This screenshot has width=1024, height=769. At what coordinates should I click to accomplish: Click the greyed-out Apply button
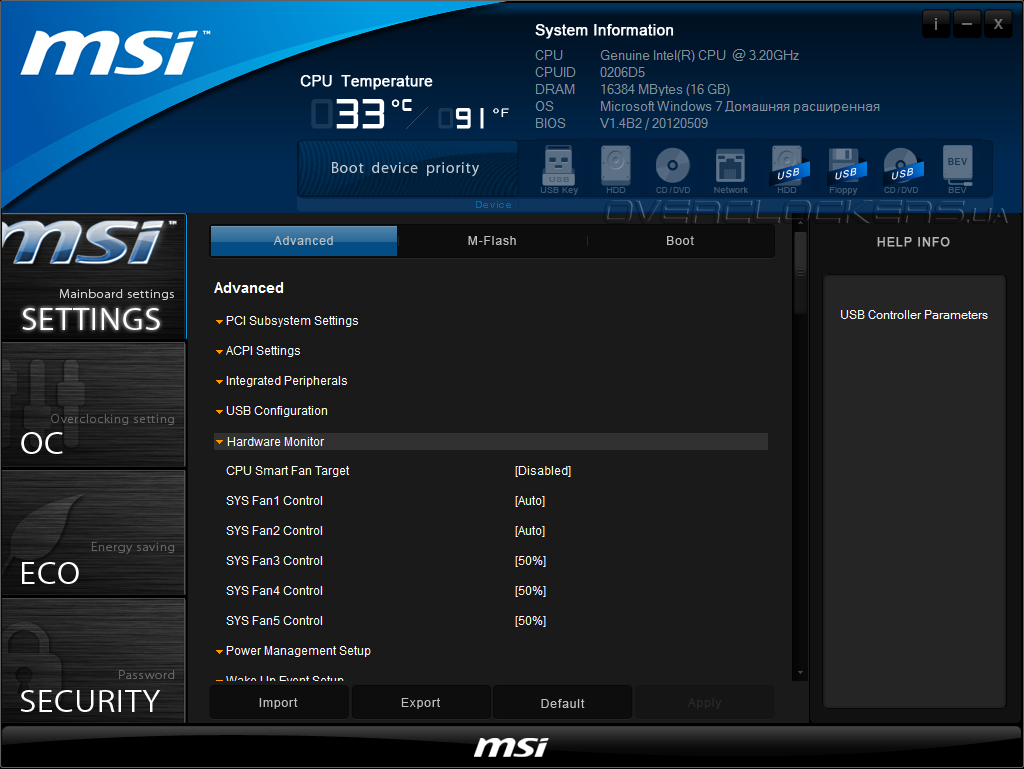(704, 702)
